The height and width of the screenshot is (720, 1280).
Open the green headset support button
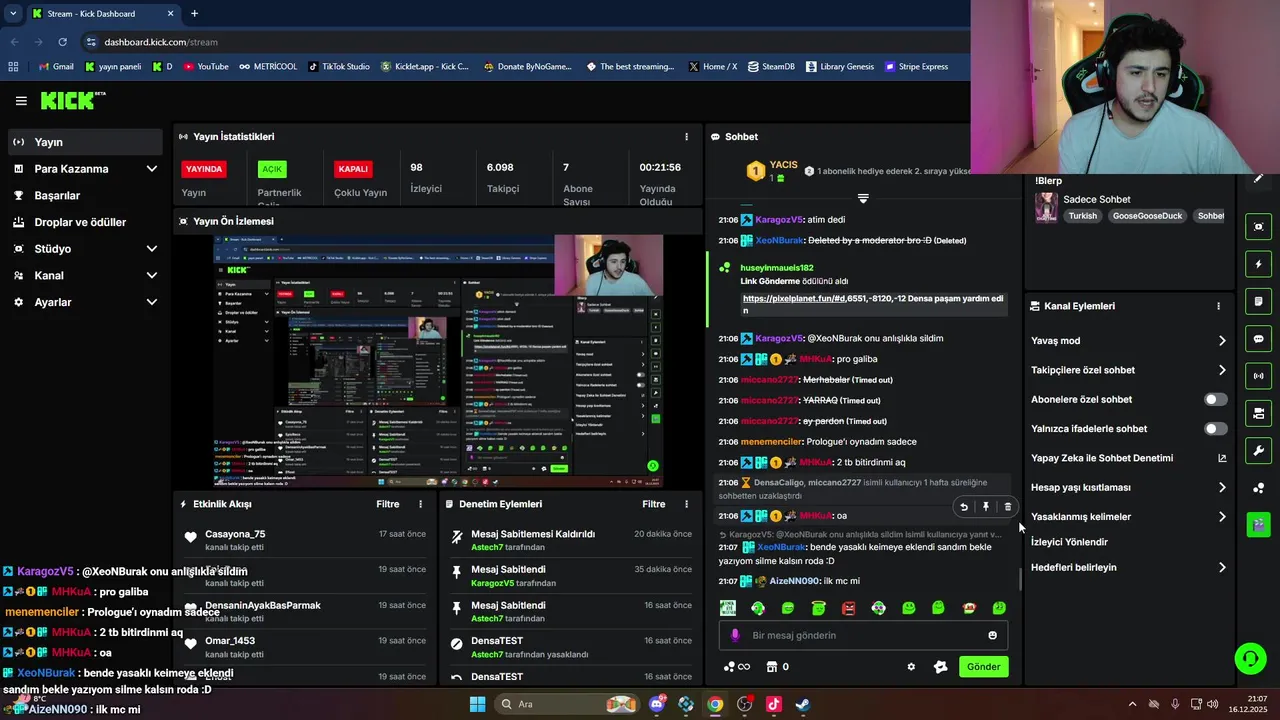(1250, 658)
